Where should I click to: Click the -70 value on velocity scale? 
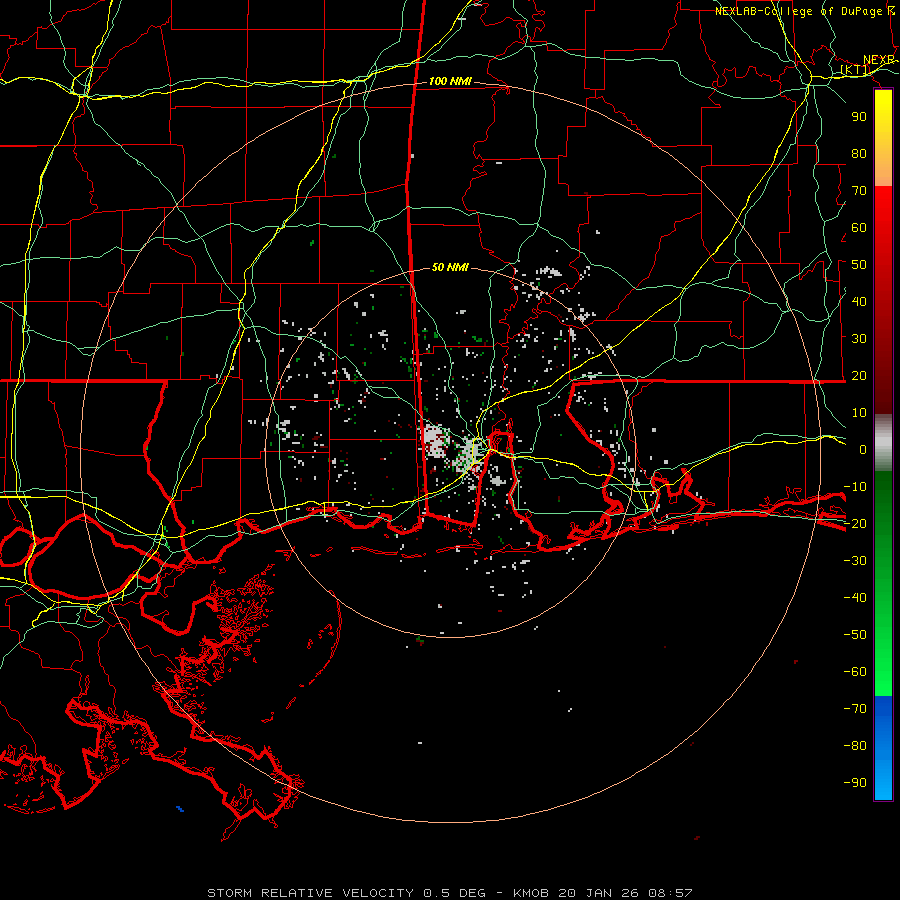855,709
